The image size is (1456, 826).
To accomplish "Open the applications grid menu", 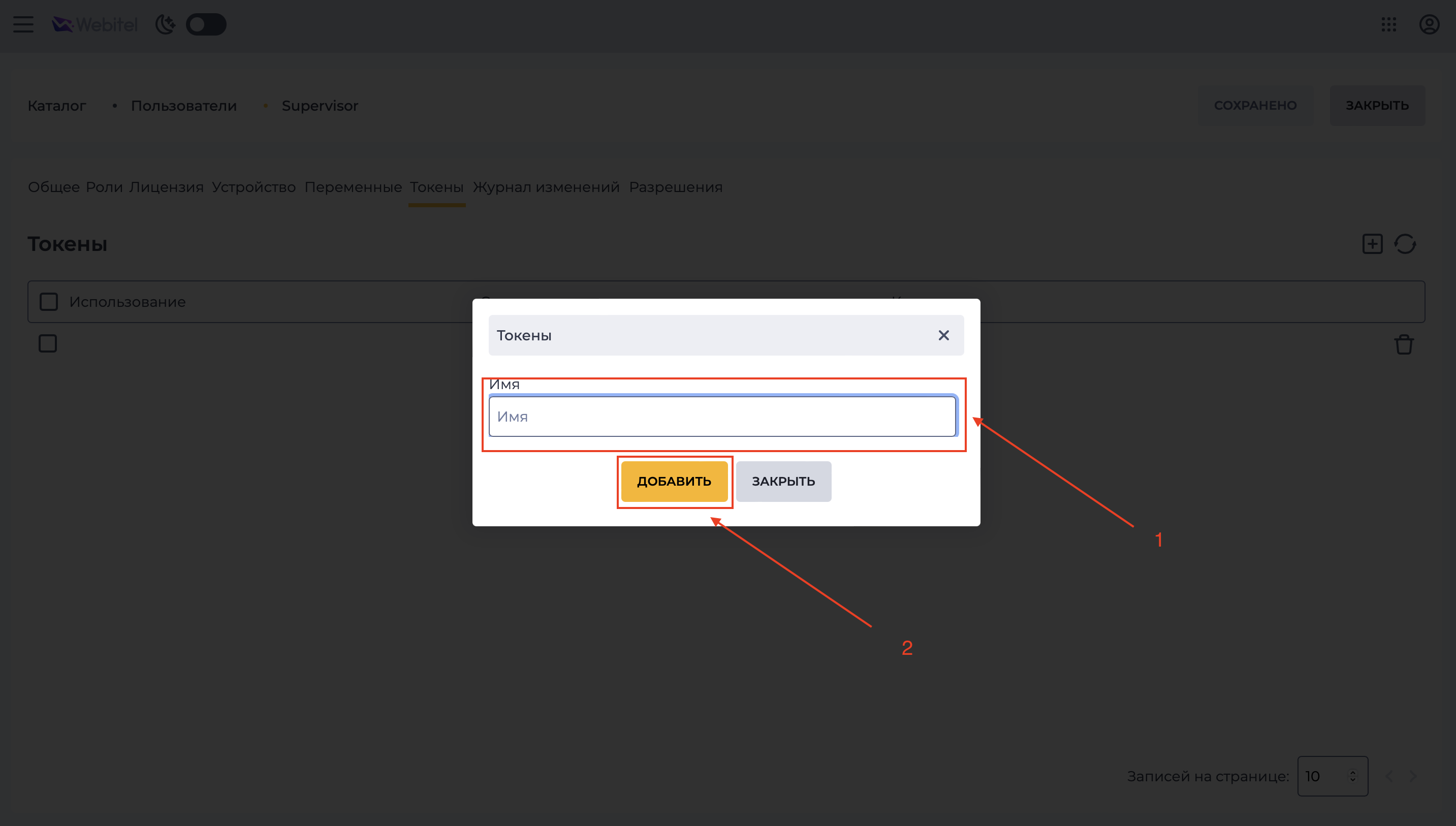I will (x=1389, y=24).
